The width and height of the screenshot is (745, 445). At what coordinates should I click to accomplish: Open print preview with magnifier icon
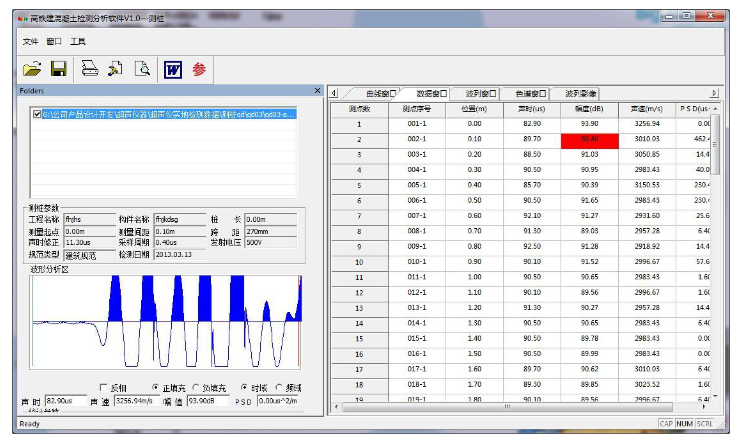[142, 69]
